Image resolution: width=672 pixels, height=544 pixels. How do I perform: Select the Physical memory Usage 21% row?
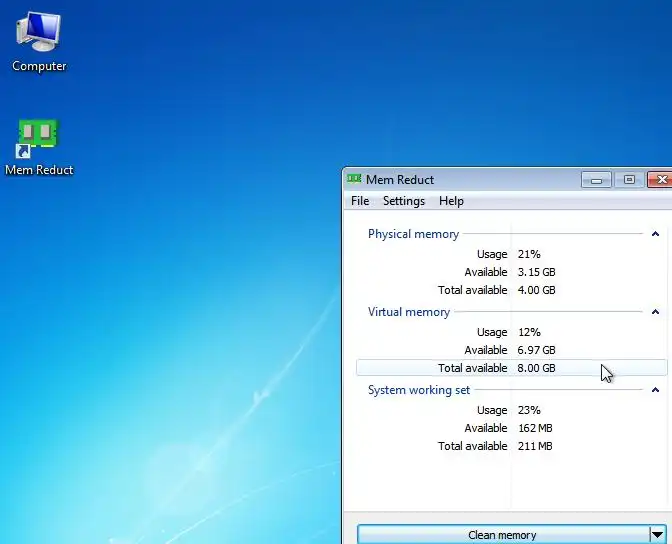tap(511, 254)
